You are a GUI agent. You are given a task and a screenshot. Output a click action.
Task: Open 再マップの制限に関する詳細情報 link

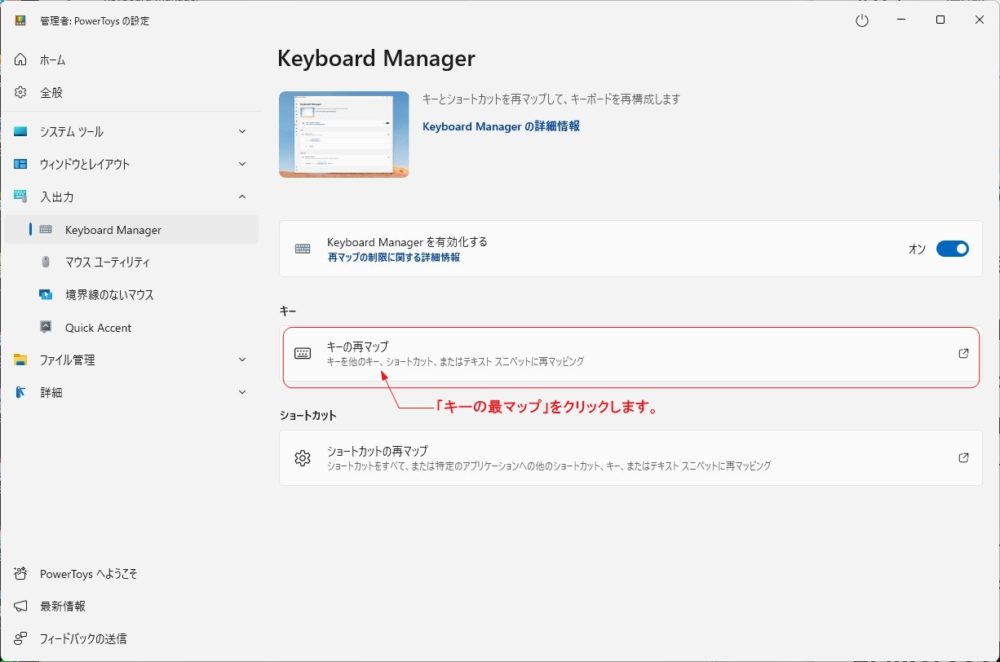coord(393,257)
